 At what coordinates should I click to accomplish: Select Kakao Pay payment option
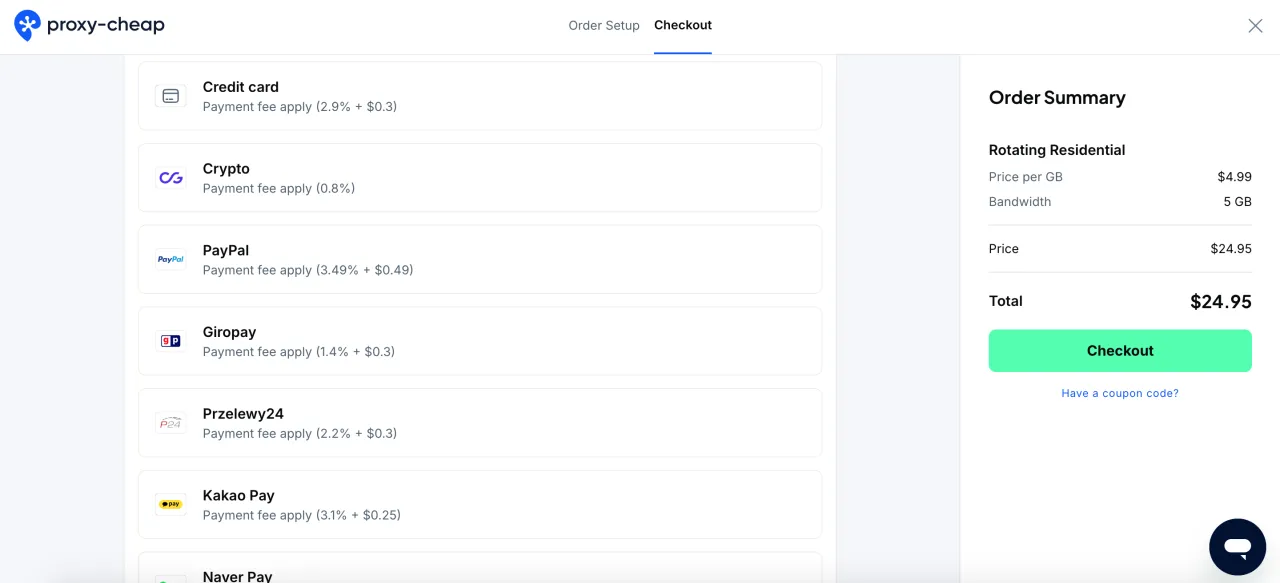tap(480, 504)
